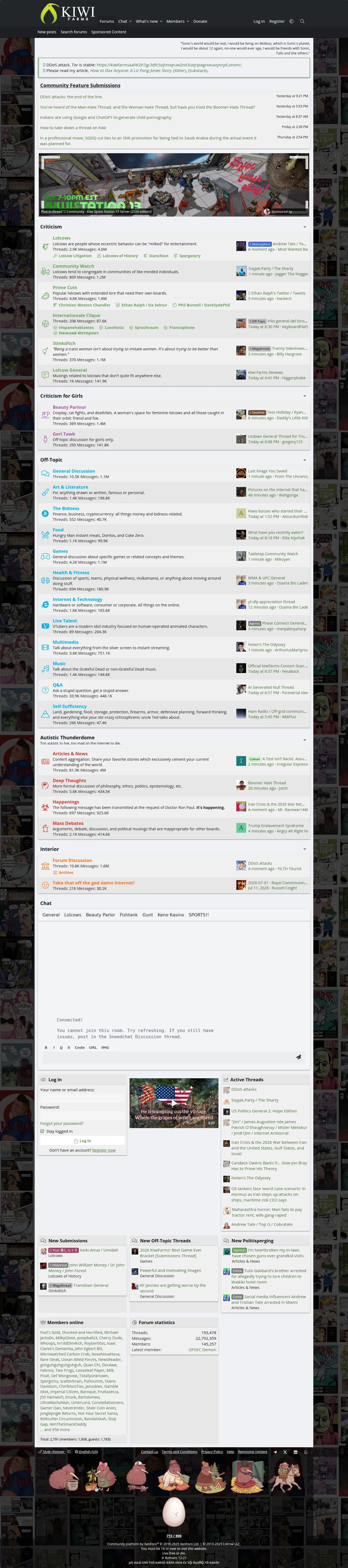
Task: Open the Search forums link
Action: click(74, 32)
